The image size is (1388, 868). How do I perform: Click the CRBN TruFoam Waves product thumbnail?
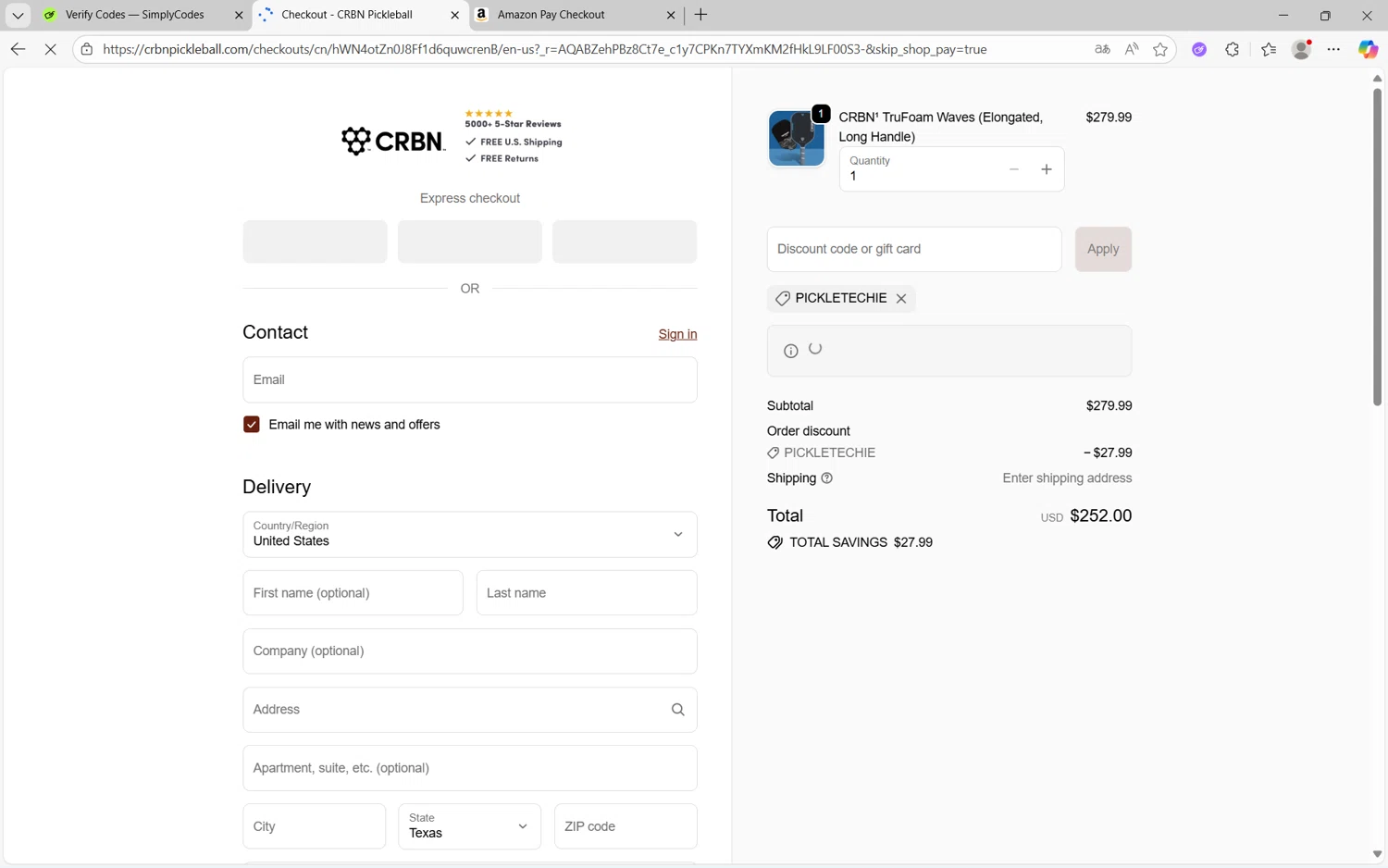tap(796, 138)
